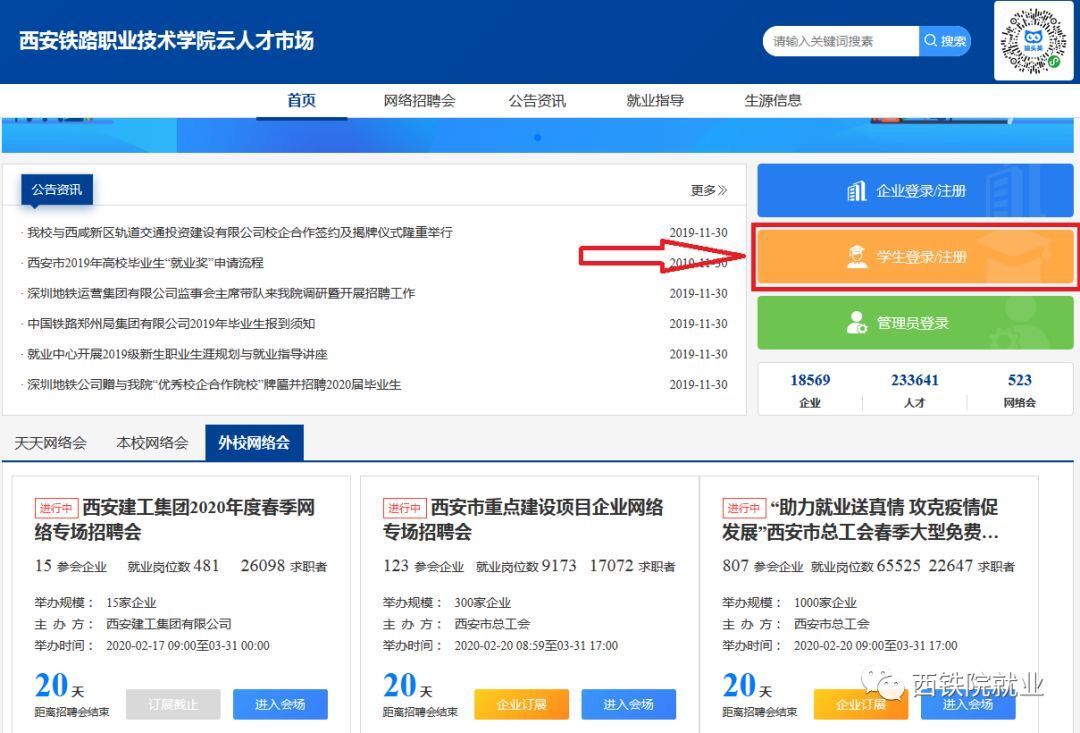
Task: Click the search magnifier button
Action: tap(944, 41)
